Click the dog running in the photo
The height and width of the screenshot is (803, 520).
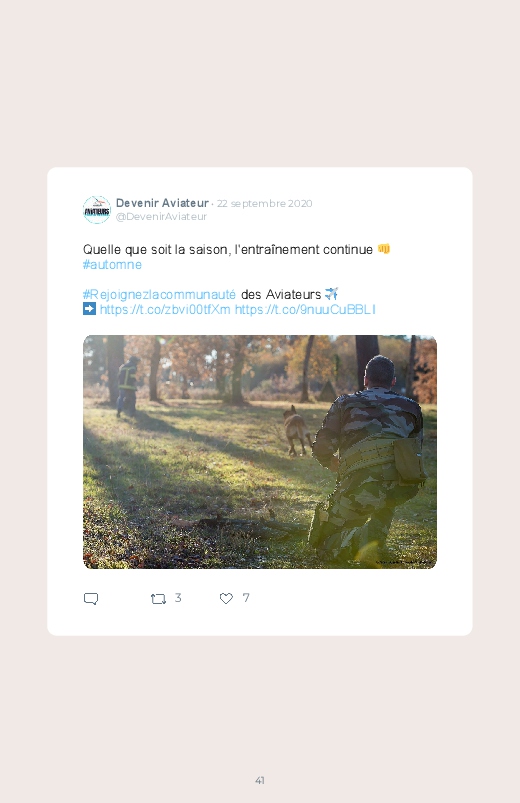coord(296,430)
